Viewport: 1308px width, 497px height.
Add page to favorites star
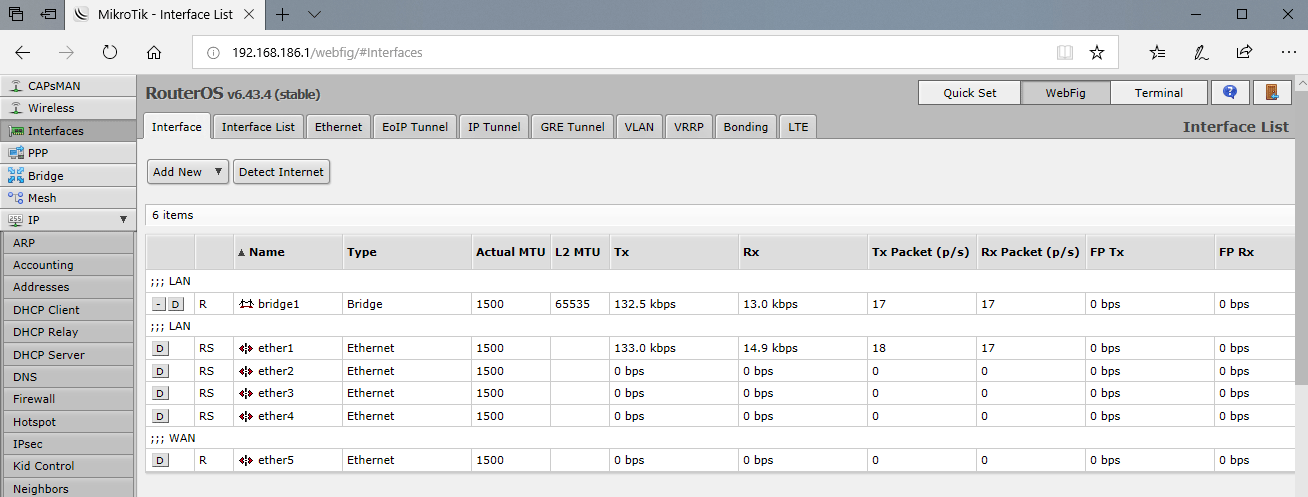point(1097,52)
